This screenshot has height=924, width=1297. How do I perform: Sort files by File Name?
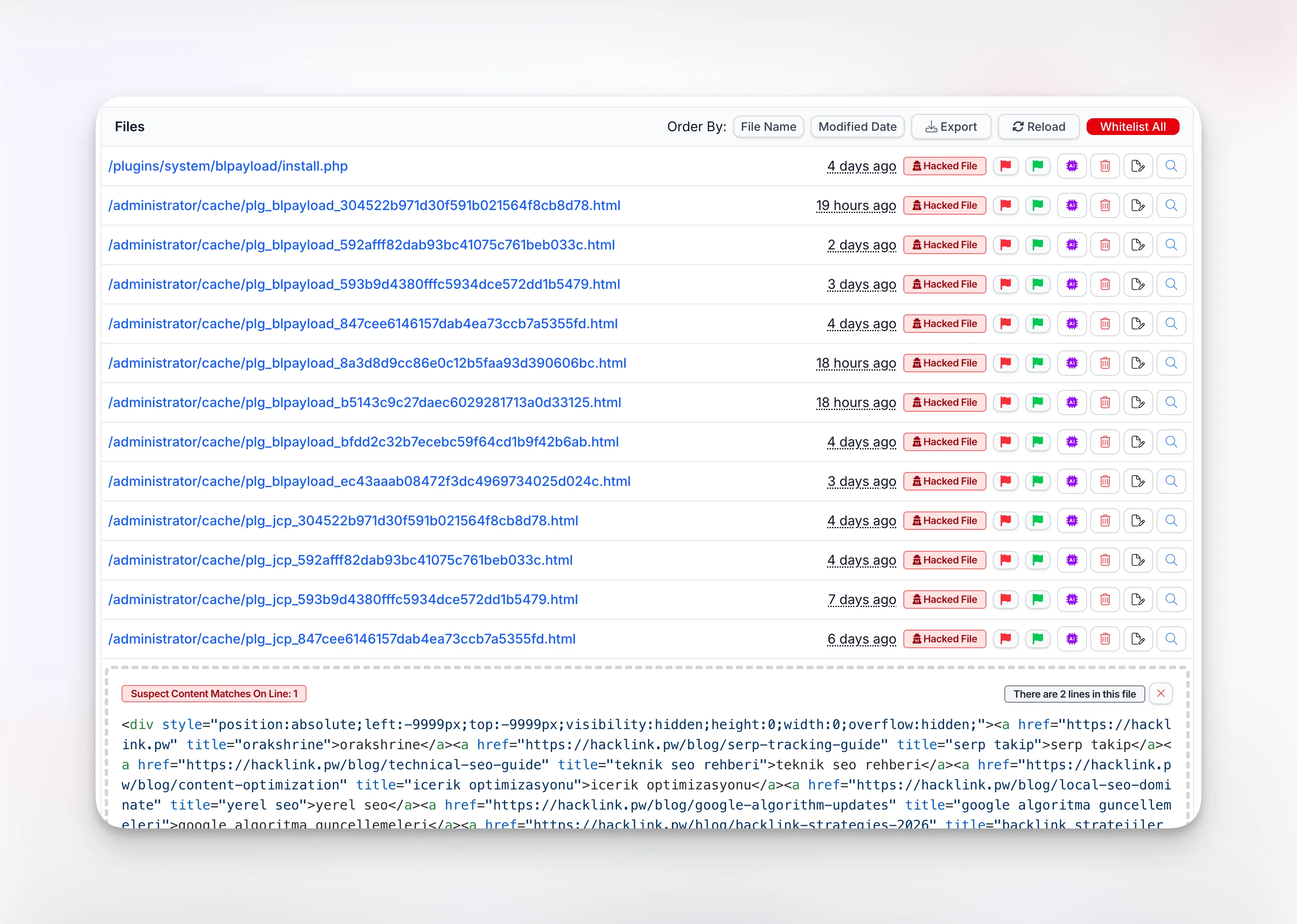tap(768, 126)
